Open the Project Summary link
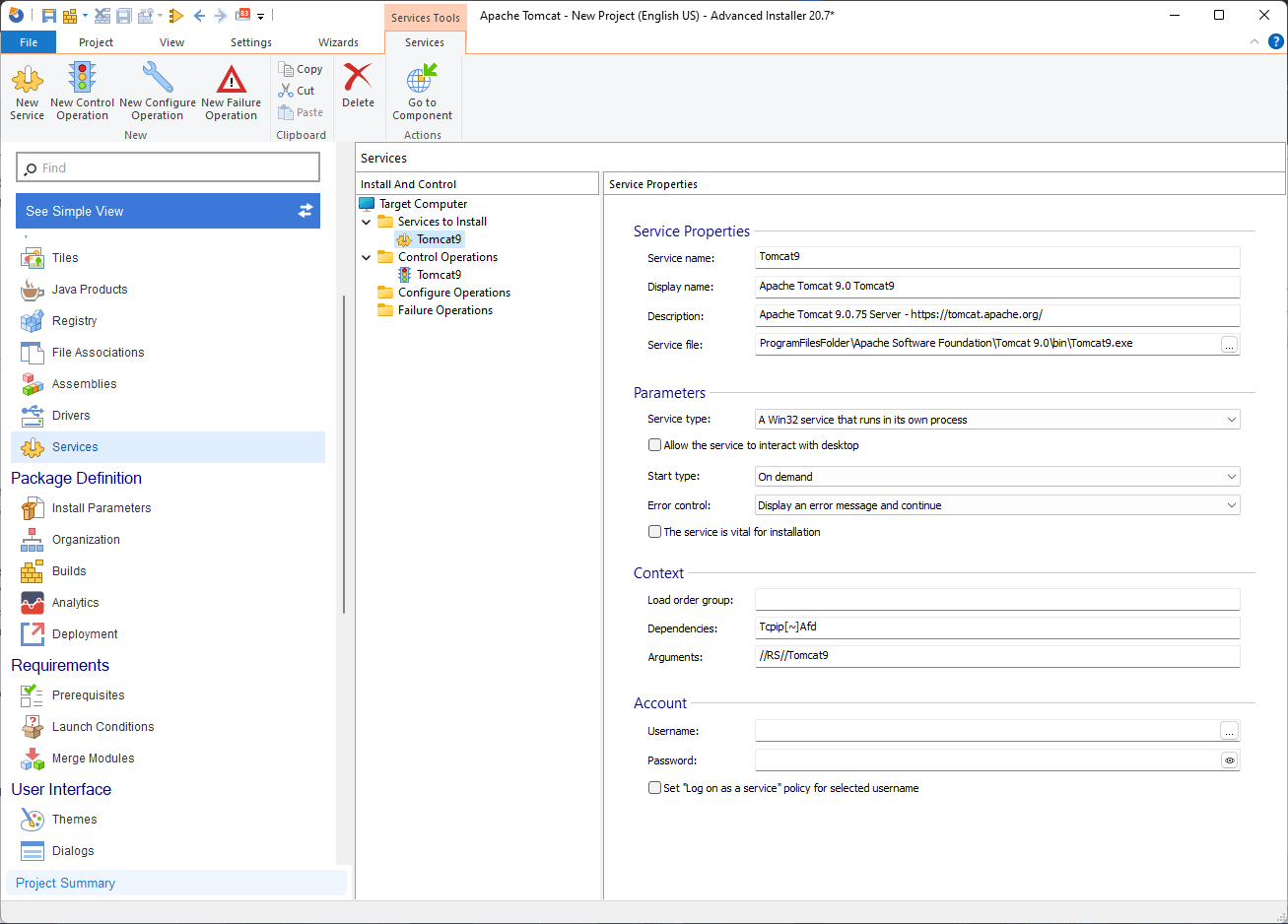 pyautogui.click(x=66, y=884)
